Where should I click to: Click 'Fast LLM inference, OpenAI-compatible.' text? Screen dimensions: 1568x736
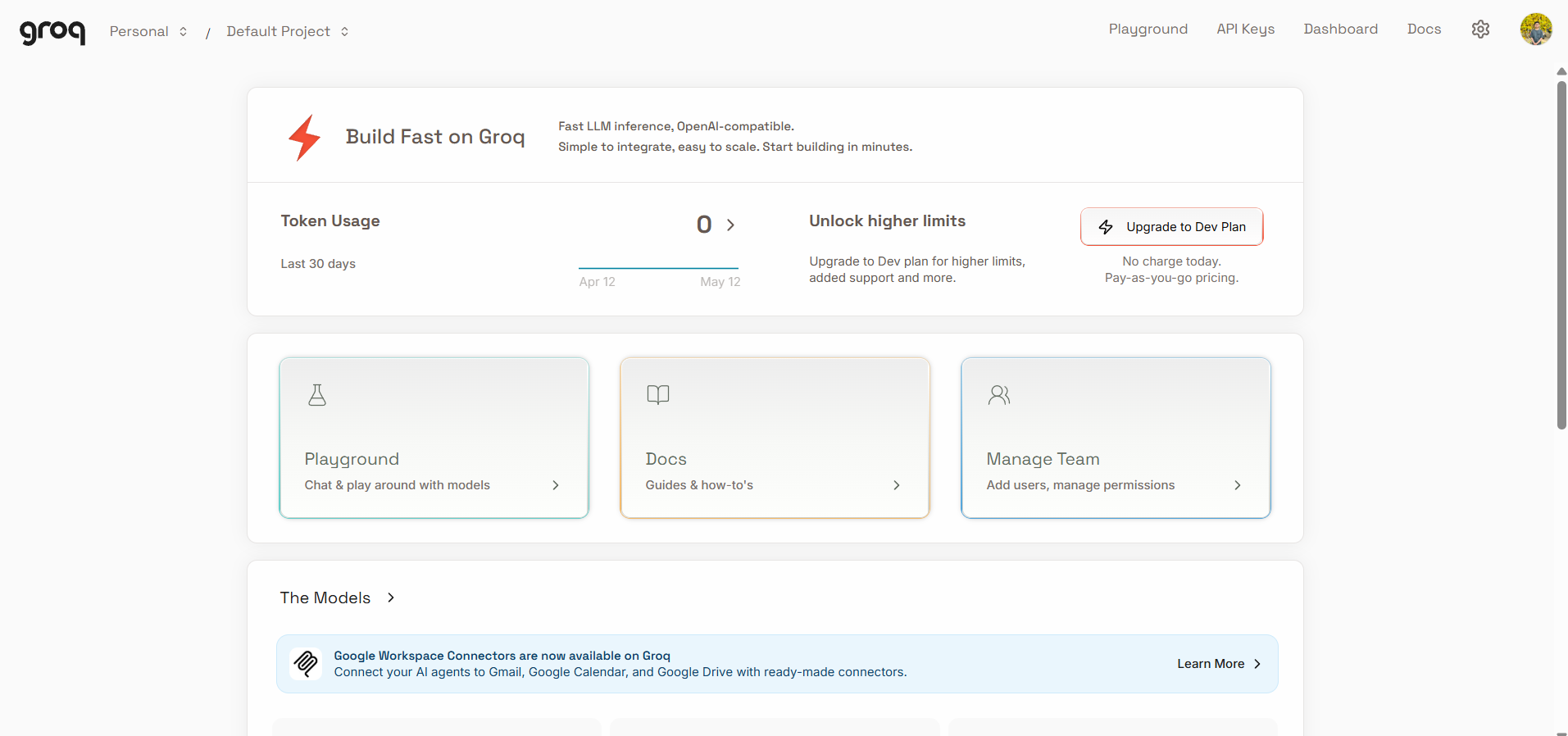pos(676,126)
